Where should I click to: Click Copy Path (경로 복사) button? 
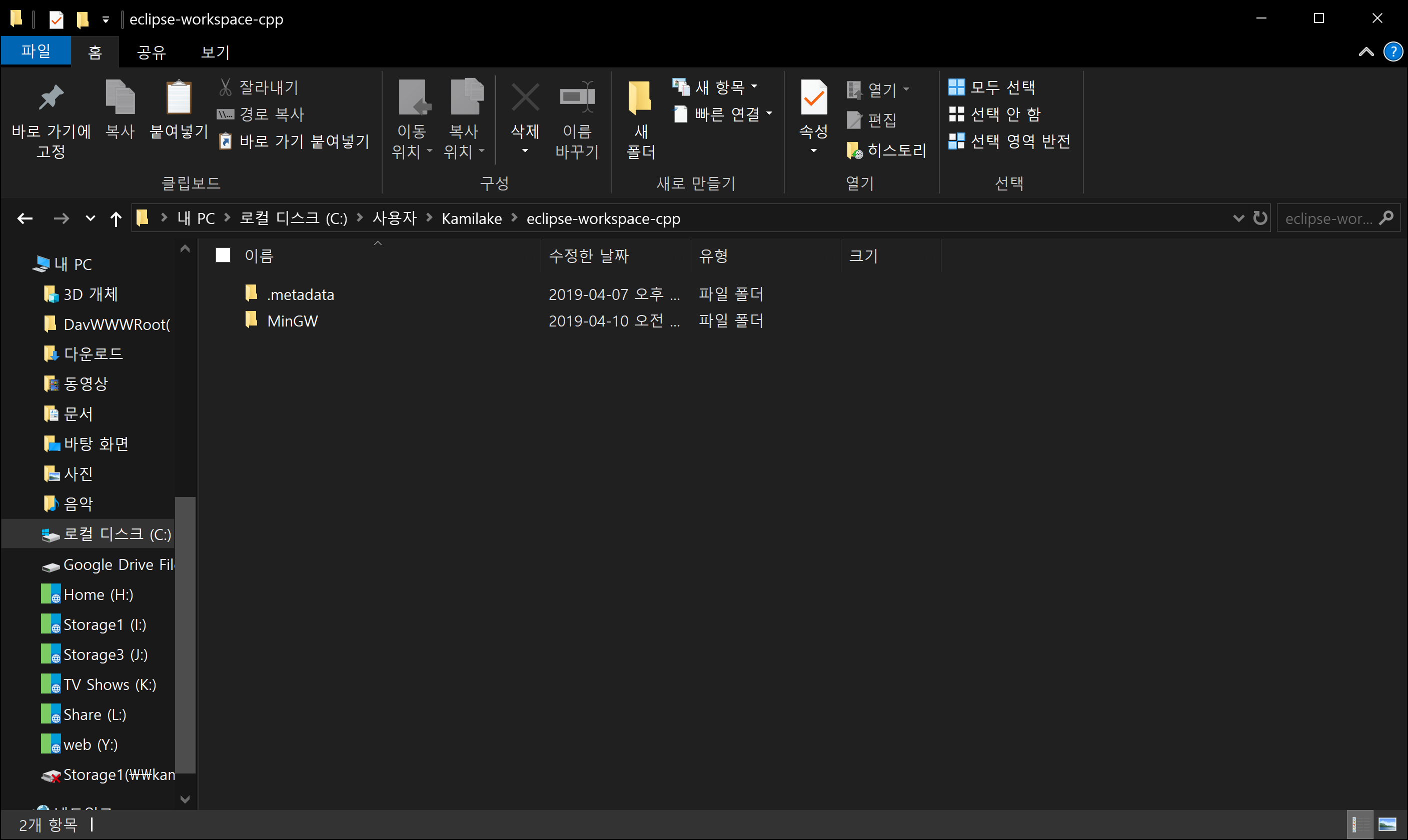pyautogui.click(x=262, y=114)
